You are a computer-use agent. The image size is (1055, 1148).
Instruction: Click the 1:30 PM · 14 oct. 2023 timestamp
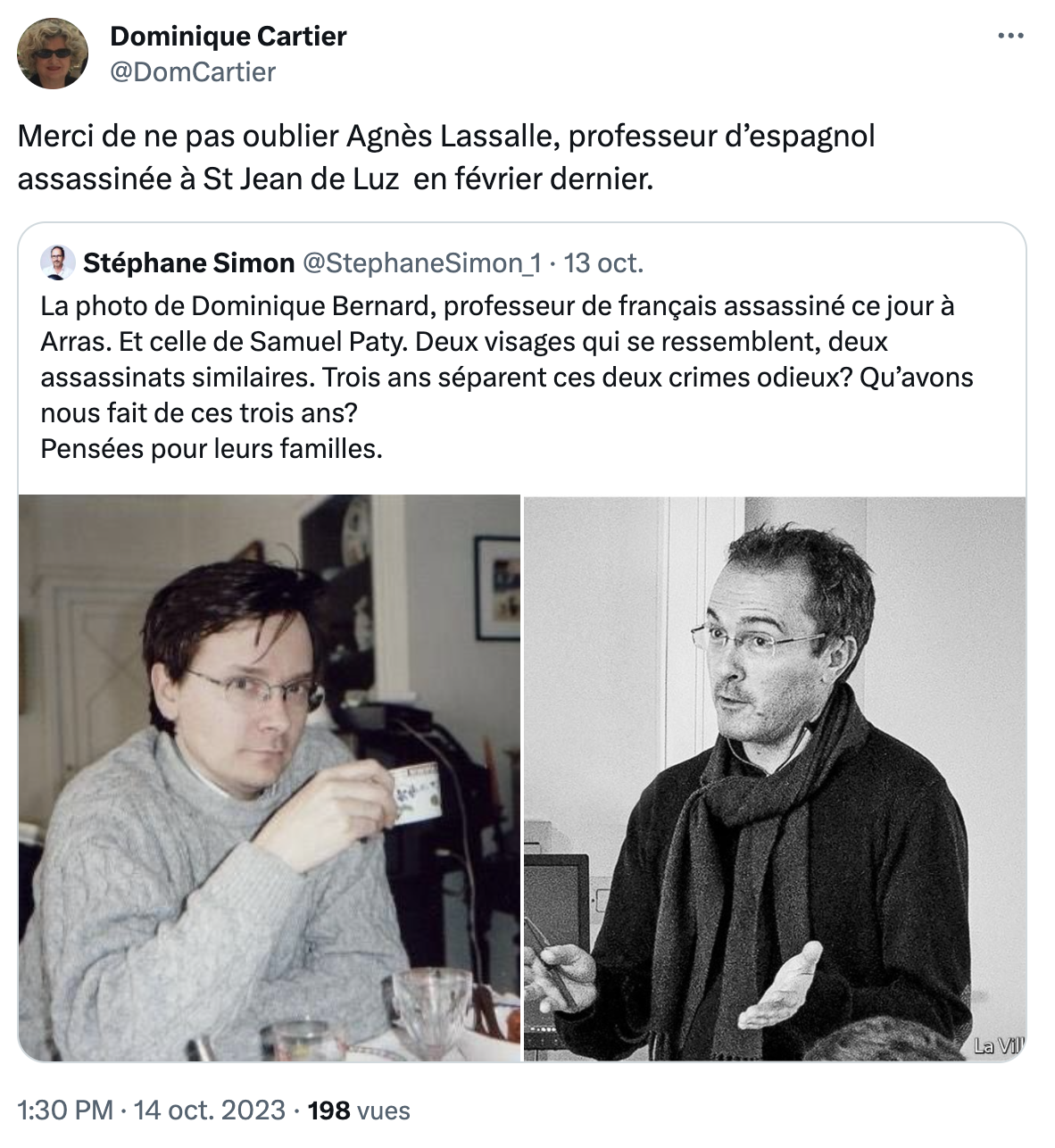pyautogui.click(x=152, y=1110)
